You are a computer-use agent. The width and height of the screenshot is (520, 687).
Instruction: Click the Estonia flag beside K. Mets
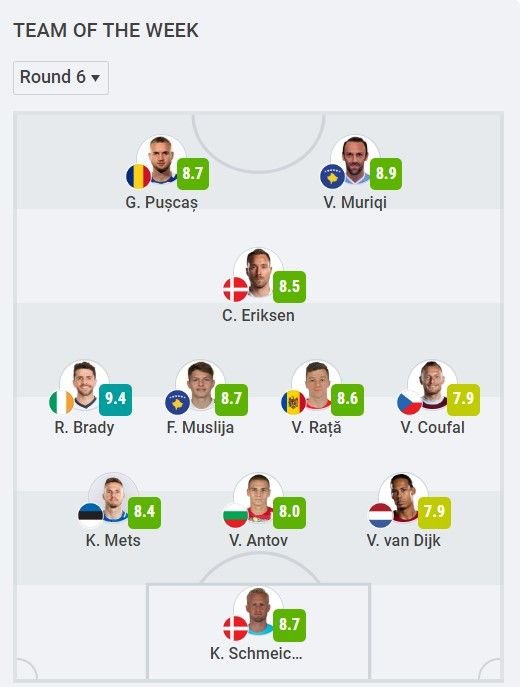[91, 515]
